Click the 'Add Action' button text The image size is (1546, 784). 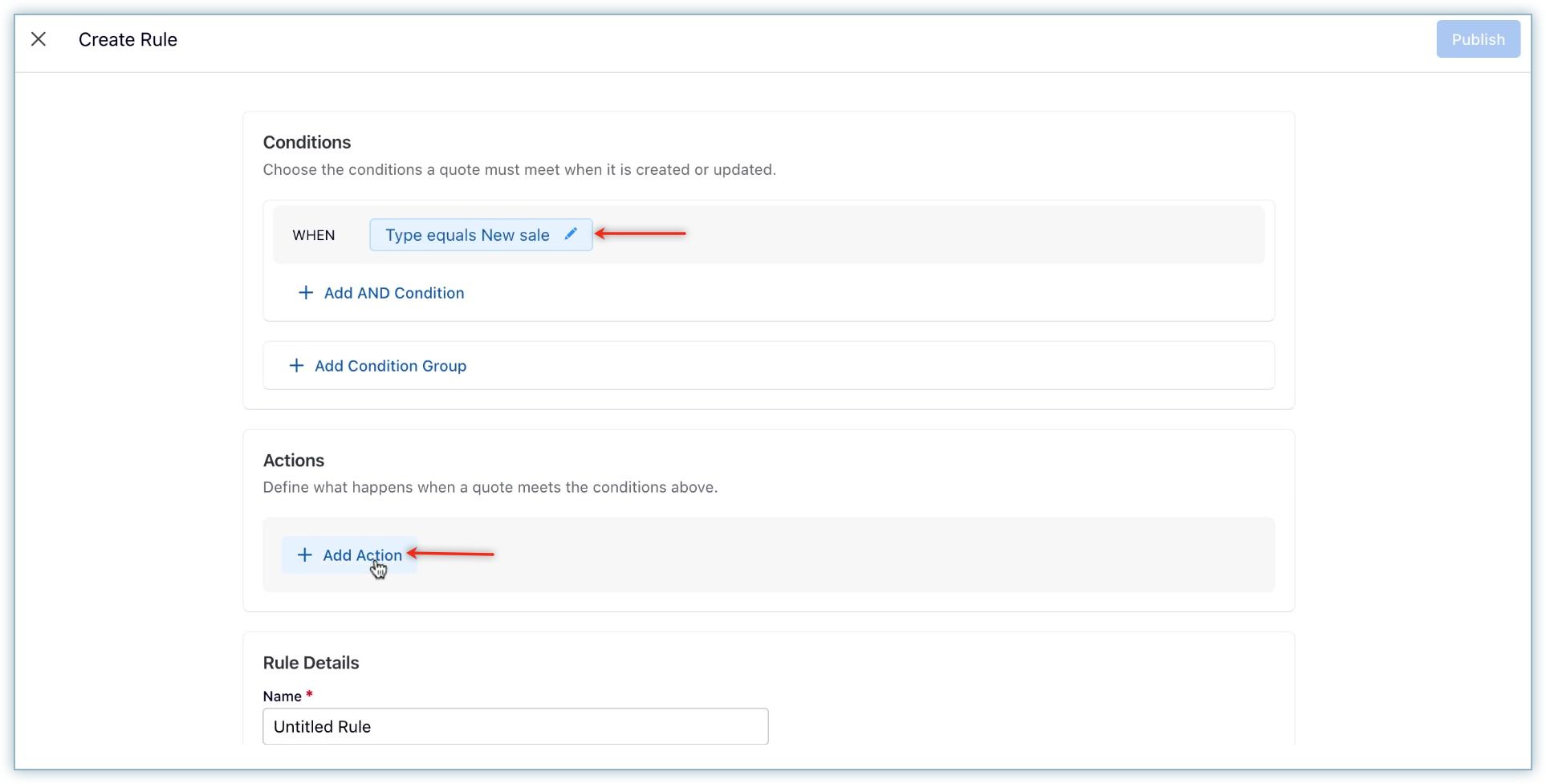[362, 555]
